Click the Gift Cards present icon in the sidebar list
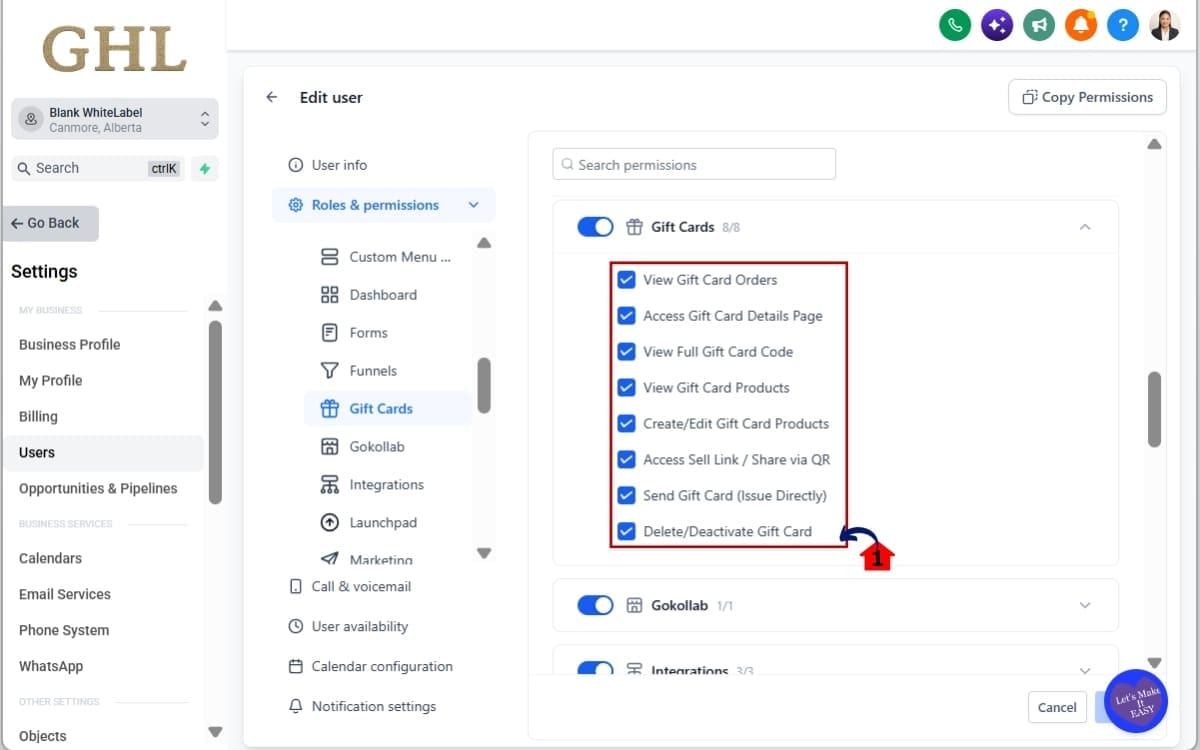Image resolution: width=1200 pixels, height=750 pixels. tap(329, 409)
